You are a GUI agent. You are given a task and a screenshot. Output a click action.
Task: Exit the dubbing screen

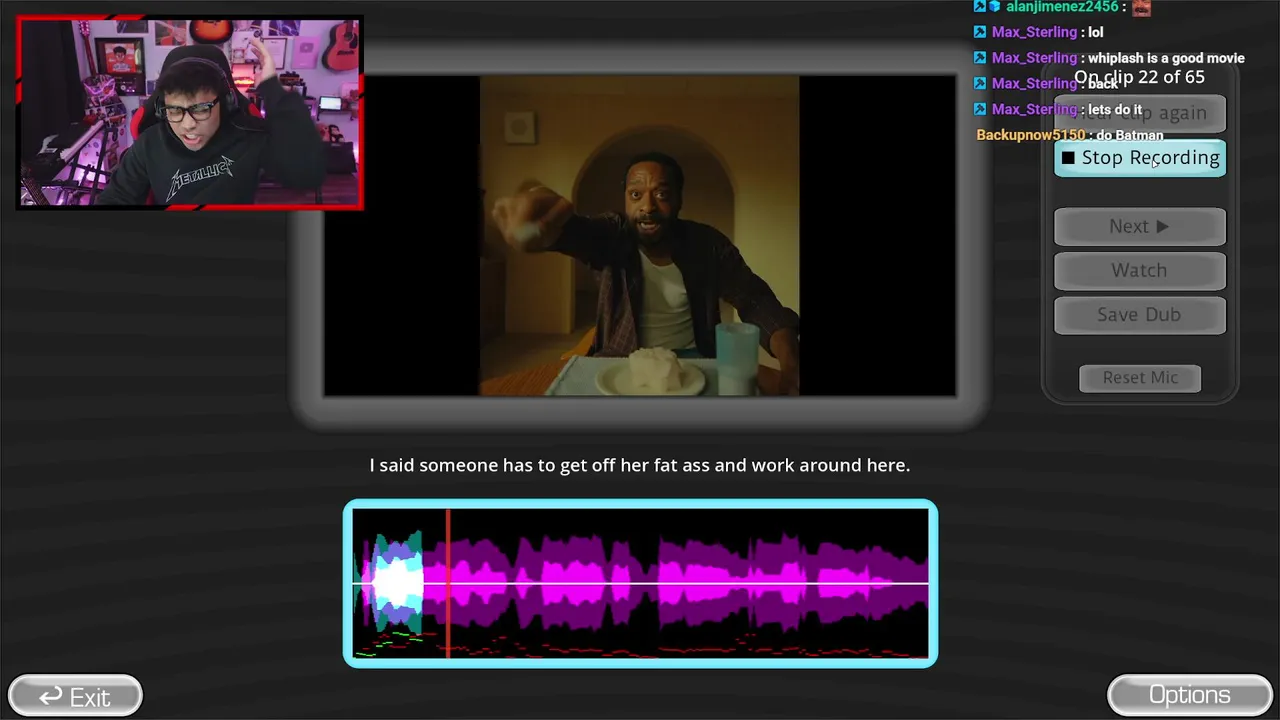pyautogui.click(x=75, y=696)
